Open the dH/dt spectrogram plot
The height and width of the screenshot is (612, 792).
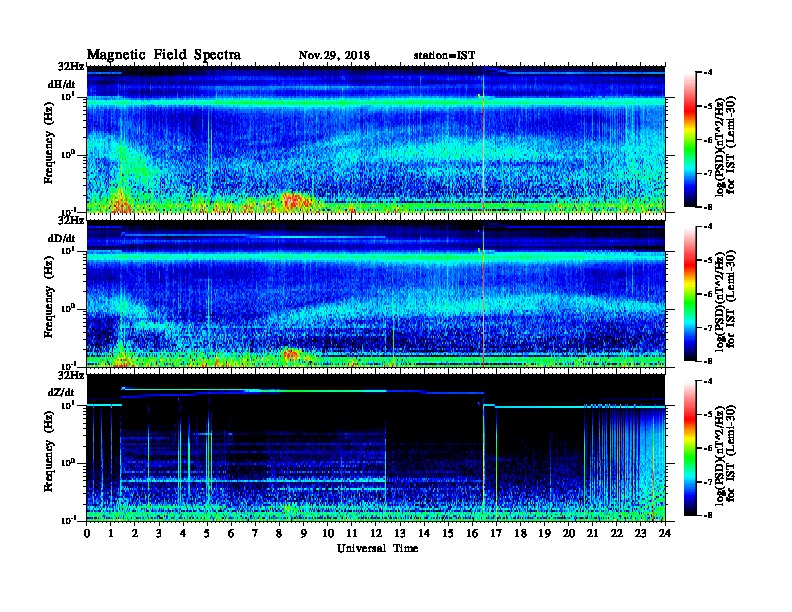[x=376, y=139]
